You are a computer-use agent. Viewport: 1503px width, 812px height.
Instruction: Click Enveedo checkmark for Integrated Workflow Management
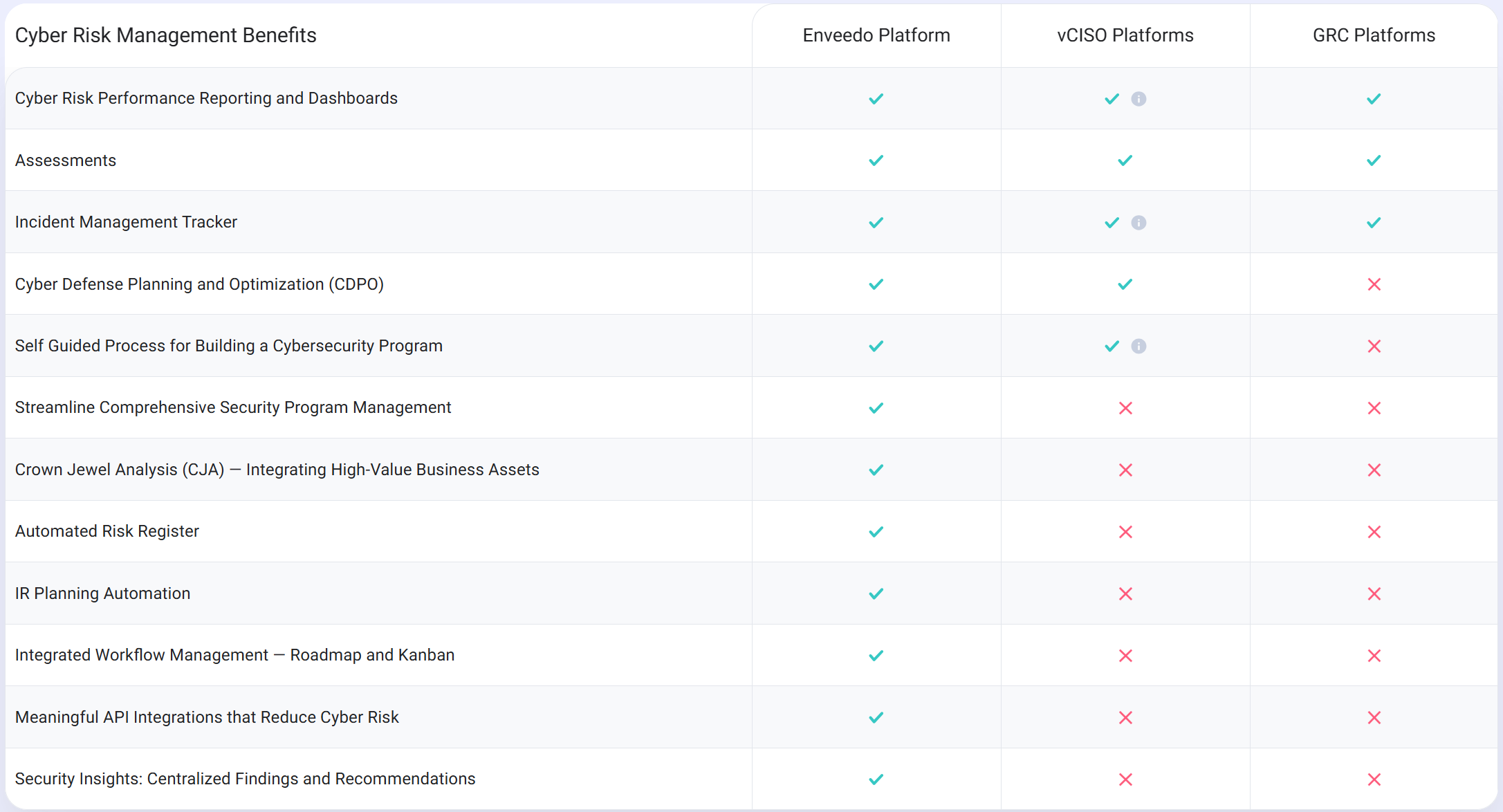pos(876,656)
